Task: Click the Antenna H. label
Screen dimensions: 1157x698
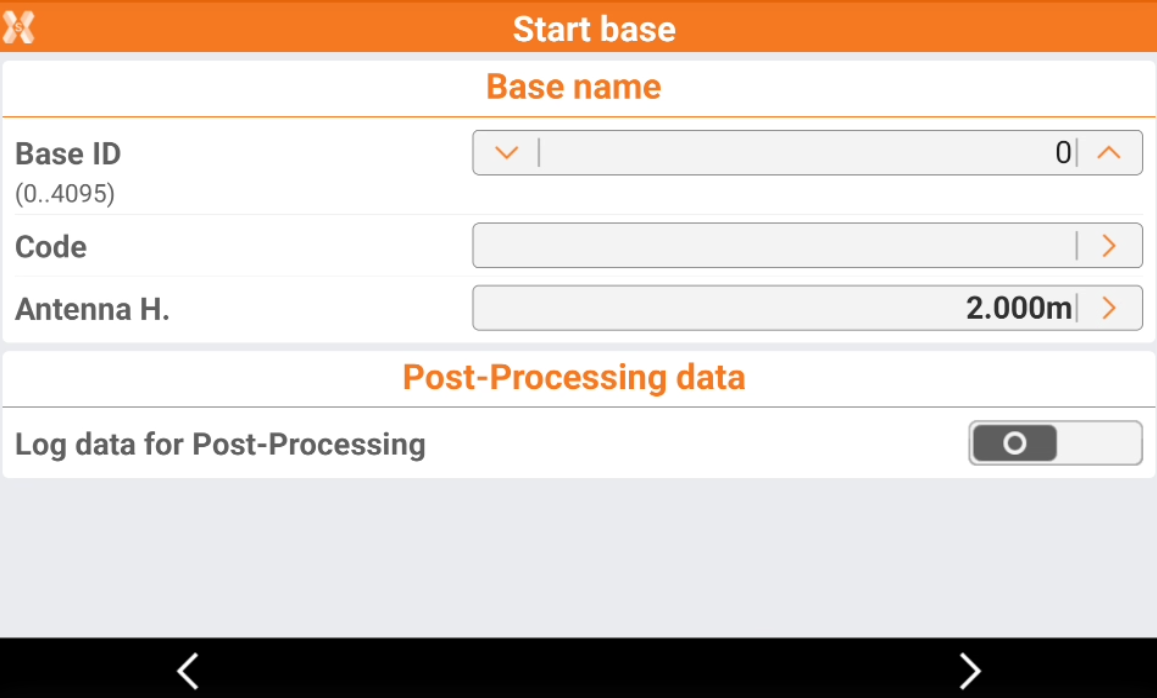Action: click(92, 309)
